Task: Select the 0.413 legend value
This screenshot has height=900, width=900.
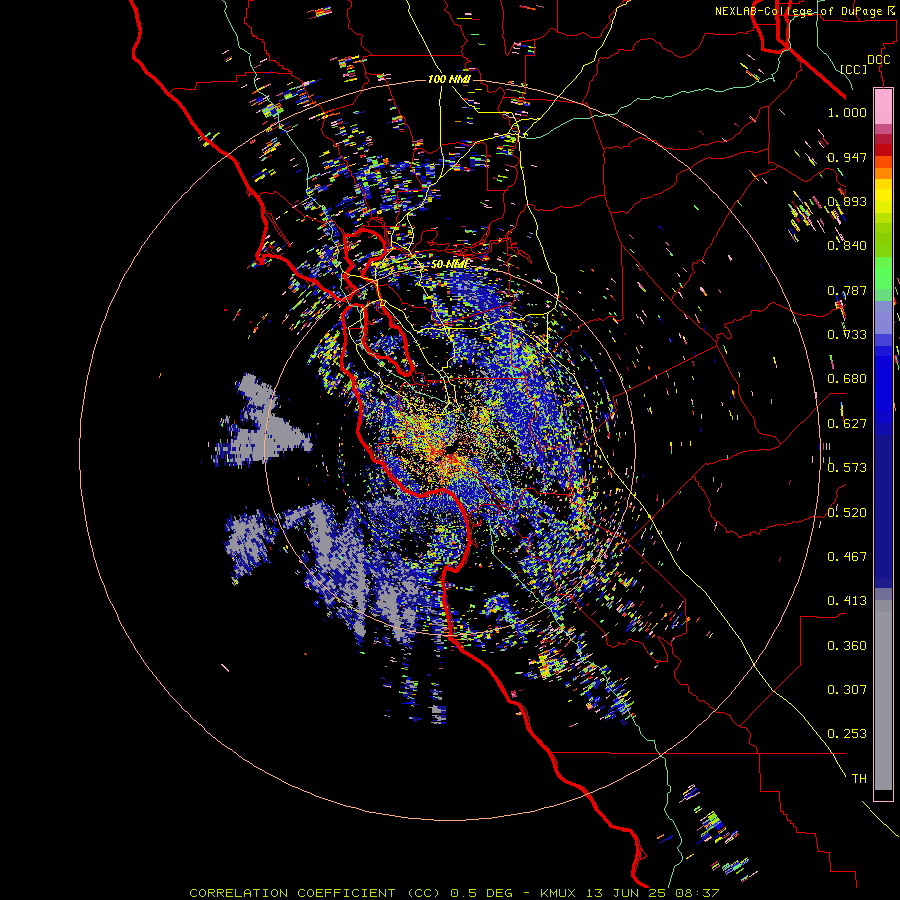Action: 847,601
